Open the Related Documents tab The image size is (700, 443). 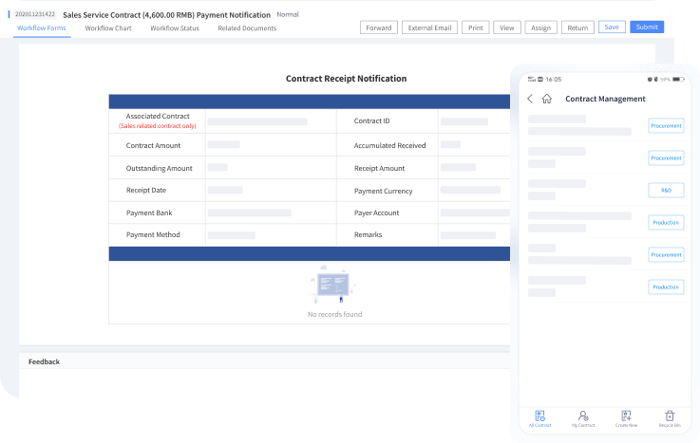pos(247,28)
